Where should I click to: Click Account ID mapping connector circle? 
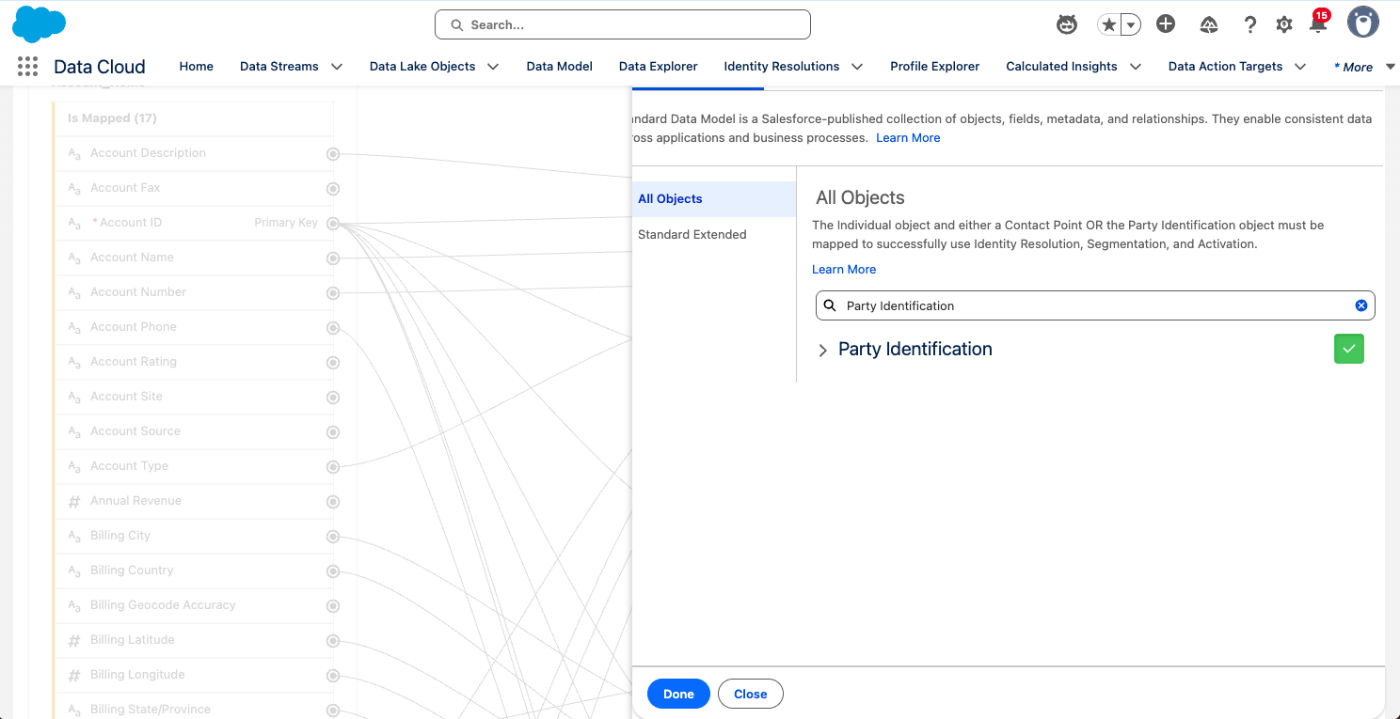point(333,224)
